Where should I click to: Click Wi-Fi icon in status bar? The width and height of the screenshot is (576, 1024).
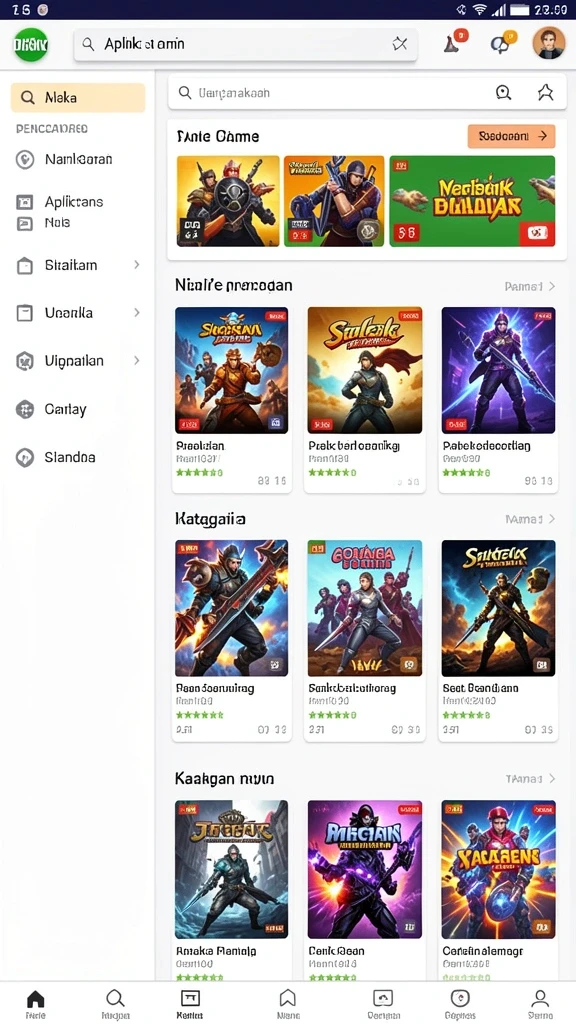coord(480,9)
